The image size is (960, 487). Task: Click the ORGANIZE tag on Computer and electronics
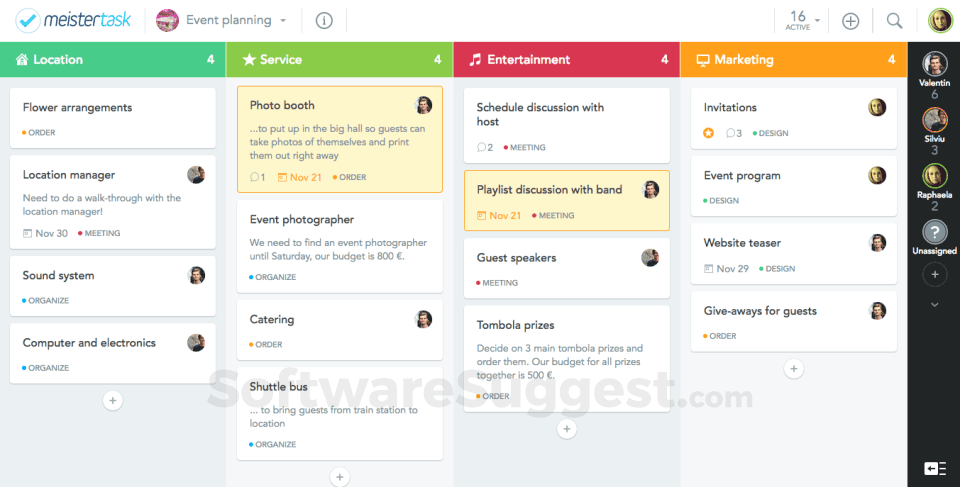tap(46, 368)
